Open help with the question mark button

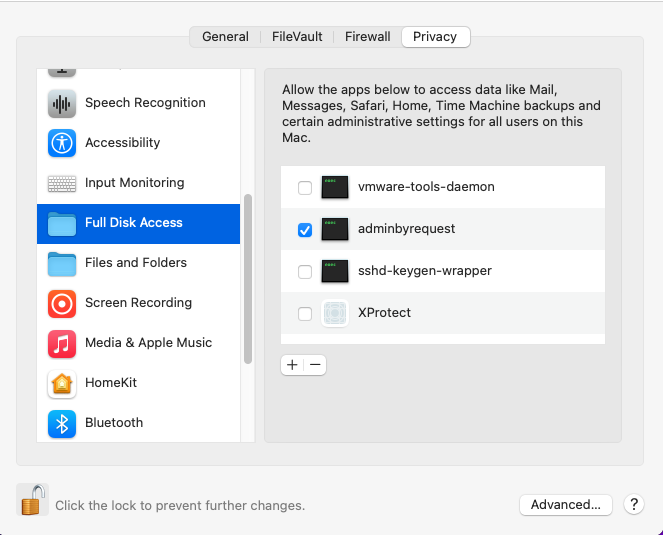tap(633, 504)
